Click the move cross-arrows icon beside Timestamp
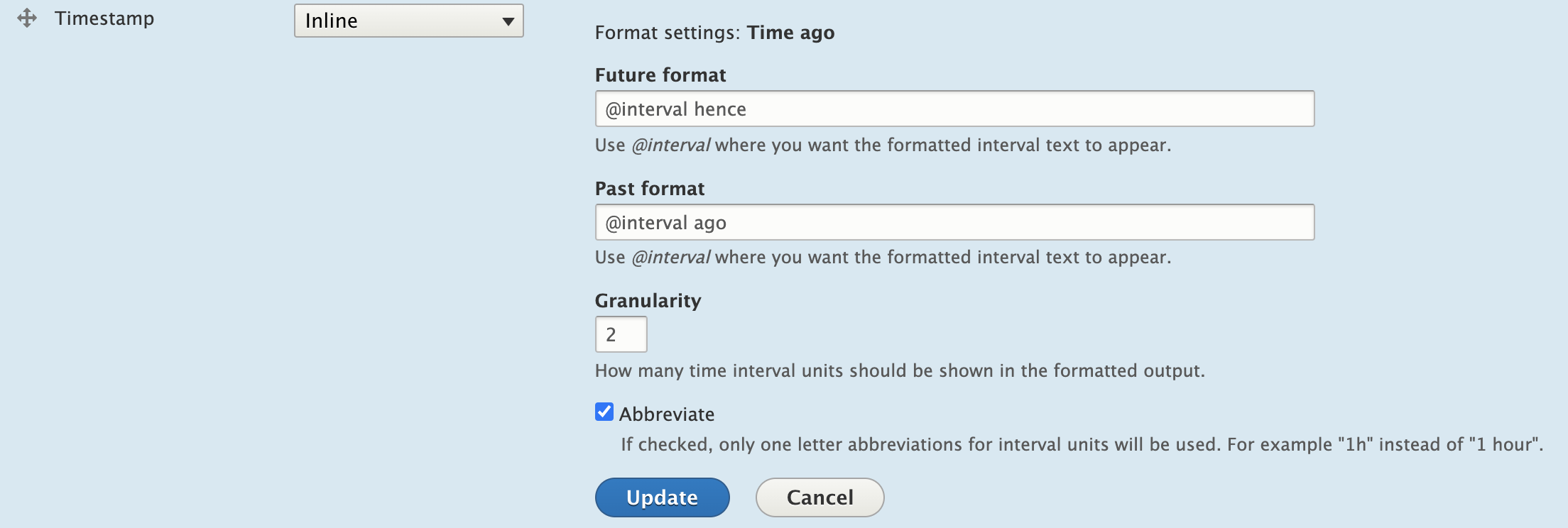The image size is (1568, 528). [x=28, y=19]
